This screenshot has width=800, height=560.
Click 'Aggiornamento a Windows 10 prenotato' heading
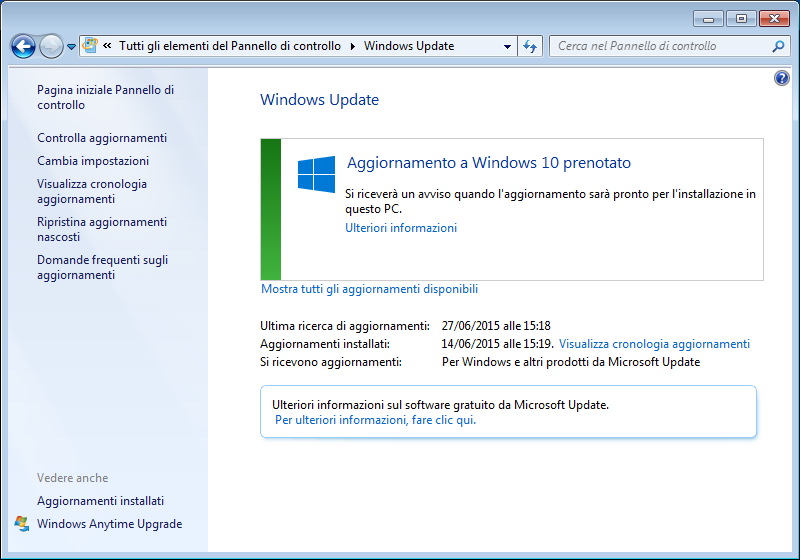489,163
